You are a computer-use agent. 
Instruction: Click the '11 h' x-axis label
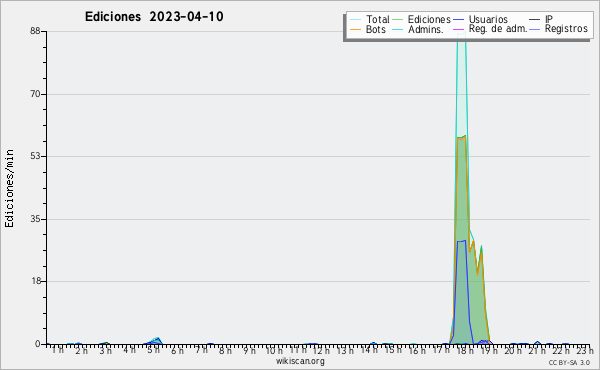click(298, 350)
